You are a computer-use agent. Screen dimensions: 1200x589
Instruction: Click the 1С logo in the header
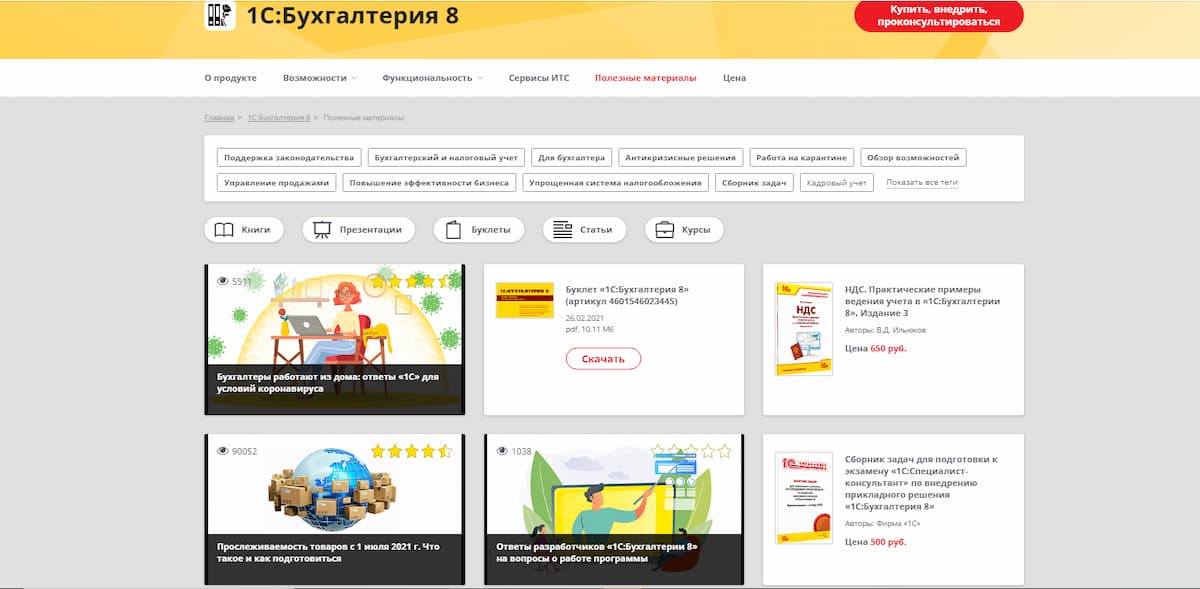[x=221, y=16]
